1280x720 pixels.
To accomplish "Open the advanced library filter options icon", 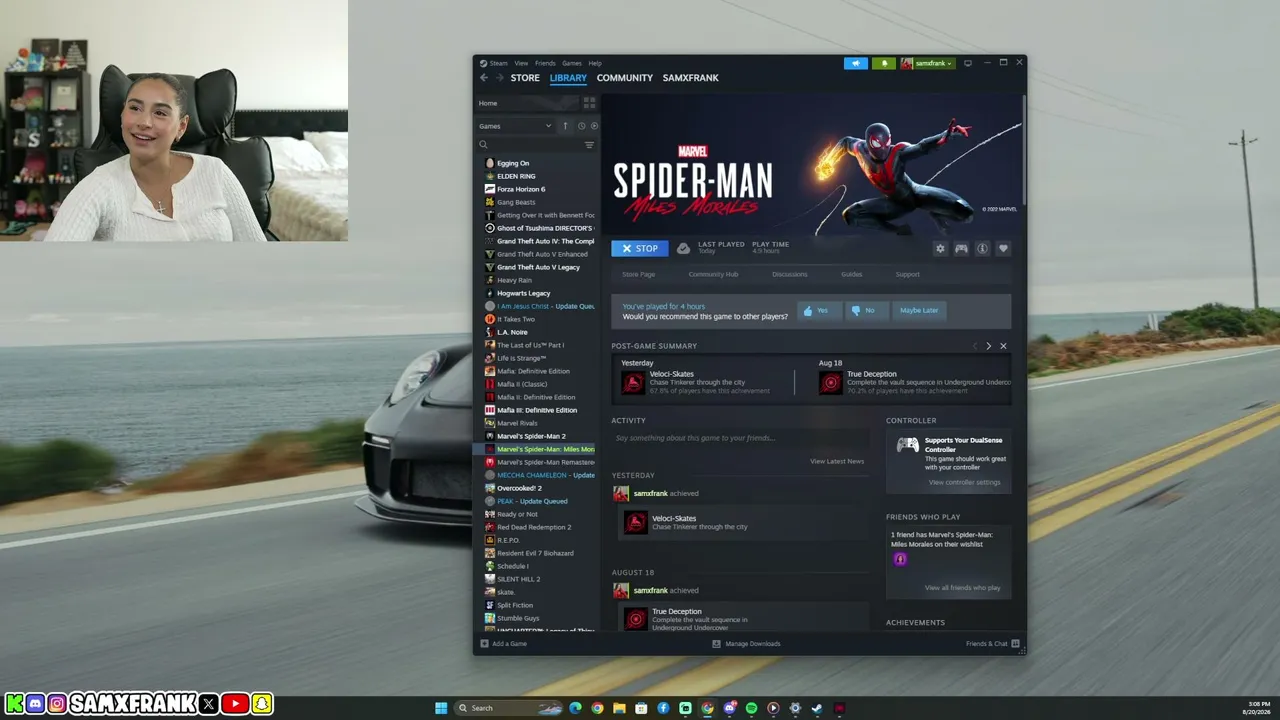I will tap(589, 145).
